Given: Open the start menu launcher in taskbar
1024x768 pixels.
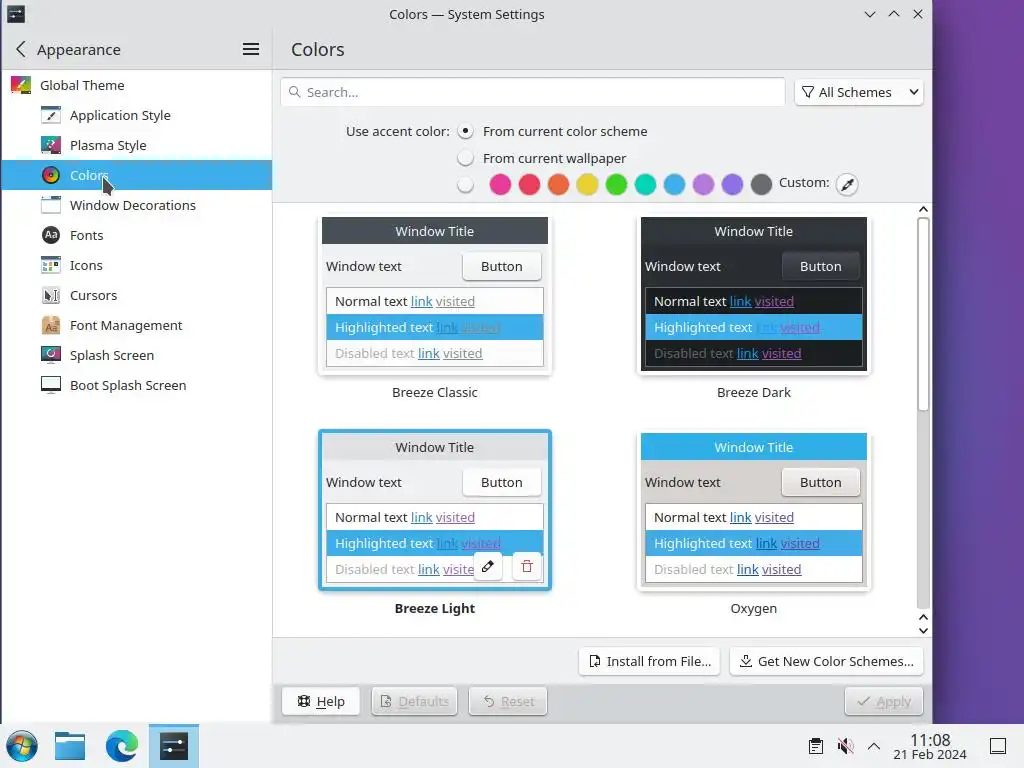Looking at the screenshot, I should click(x=22, y=746).
